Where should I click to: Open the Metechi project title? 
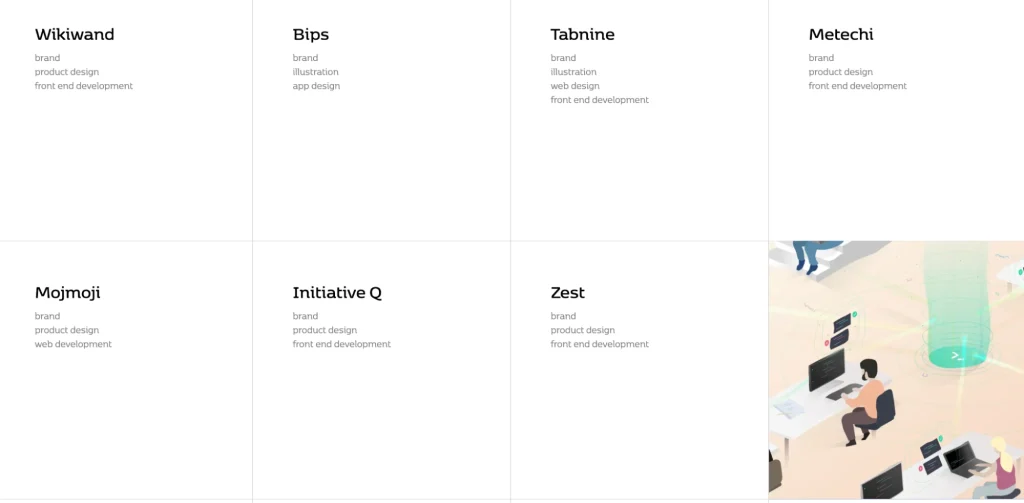(841, 35)
